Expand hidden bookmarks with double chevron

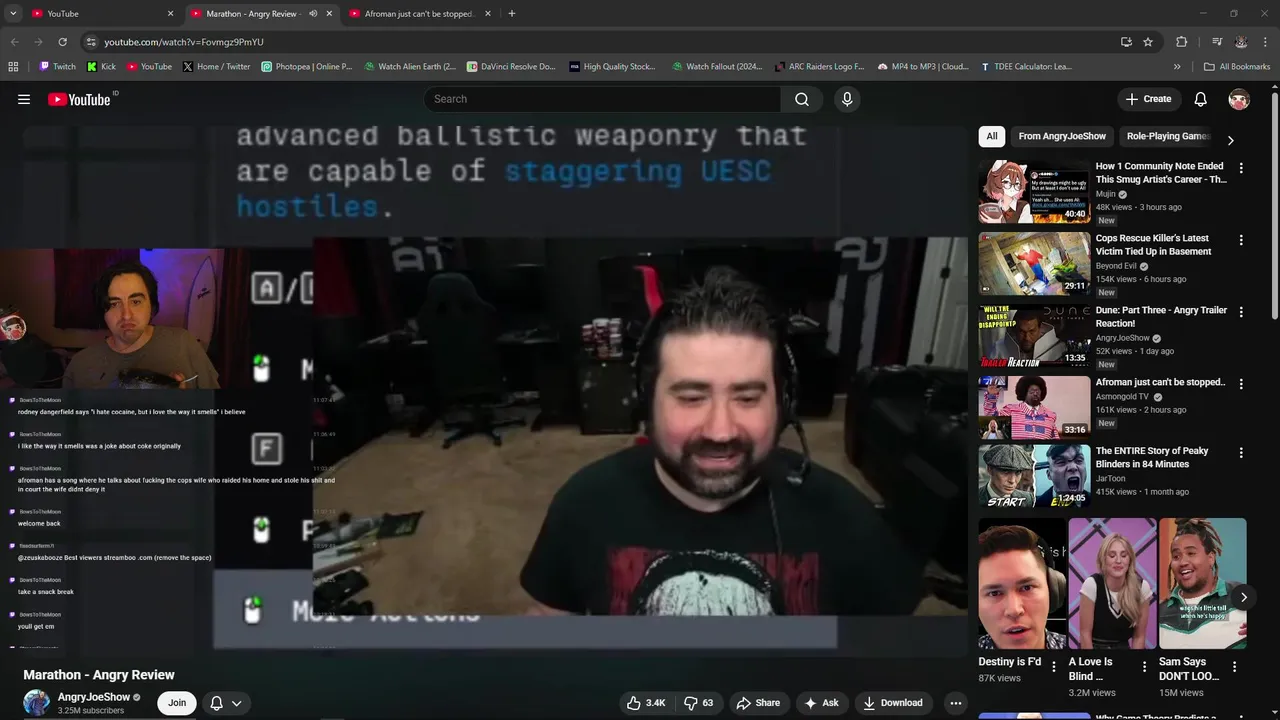tap(1177, 67)
